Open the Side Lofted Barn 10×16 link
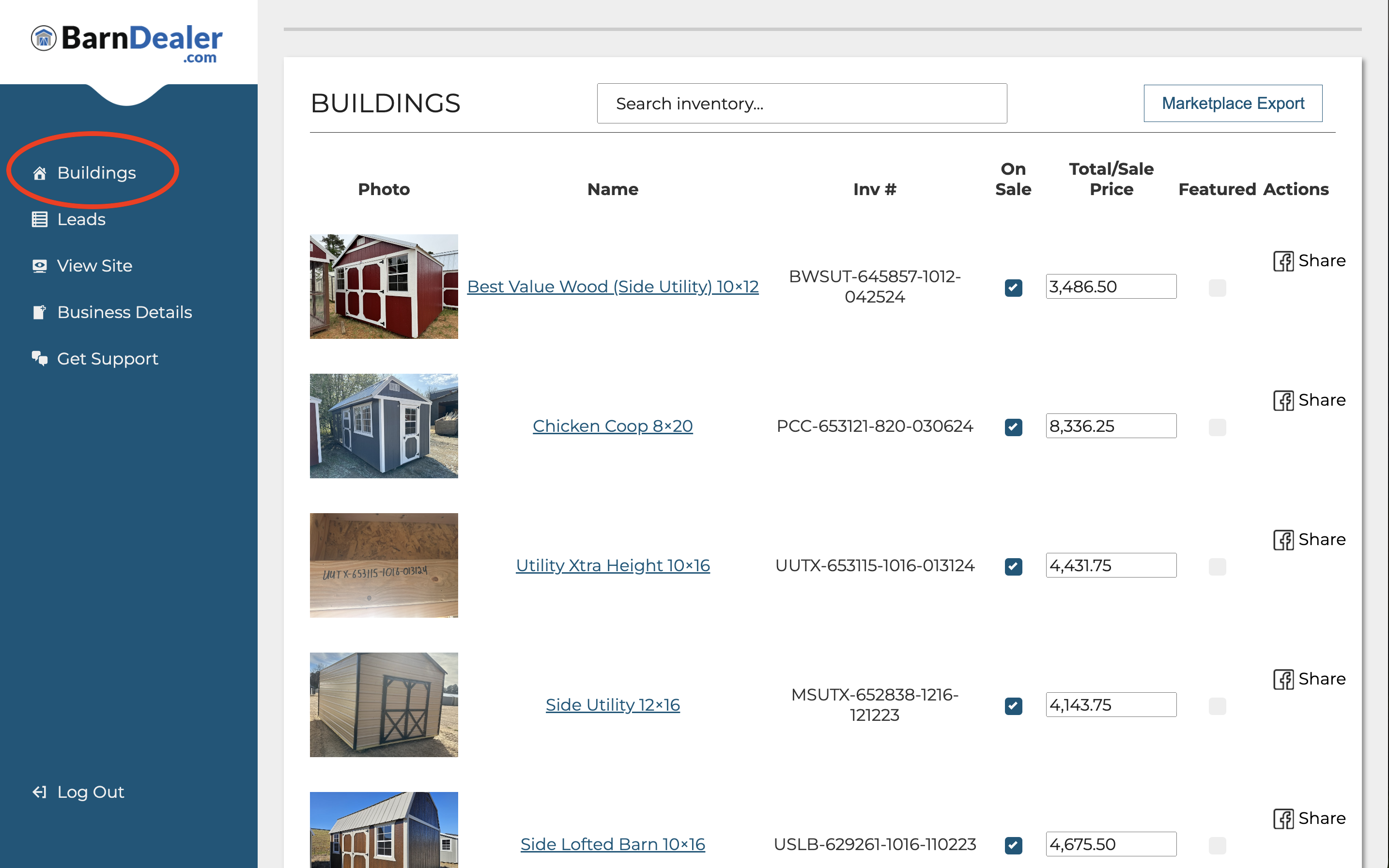This screenshot has height=868, width=1389. (x=612, y=844)
